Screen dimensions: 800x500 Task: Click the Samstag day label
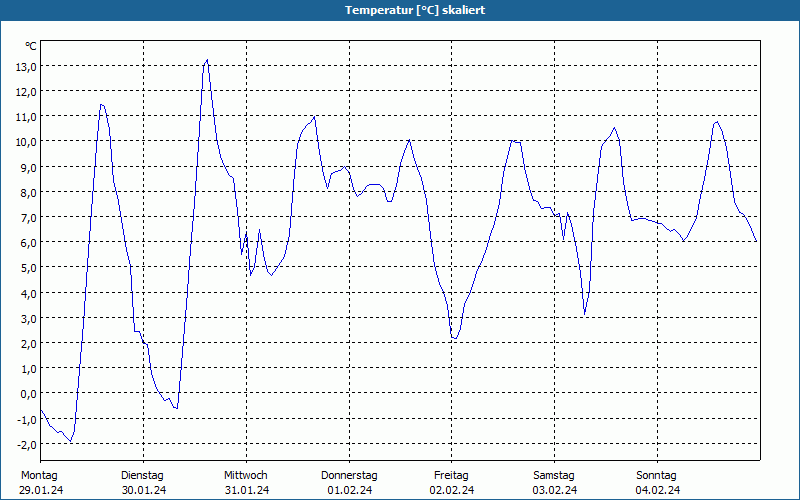click(554, 476)
